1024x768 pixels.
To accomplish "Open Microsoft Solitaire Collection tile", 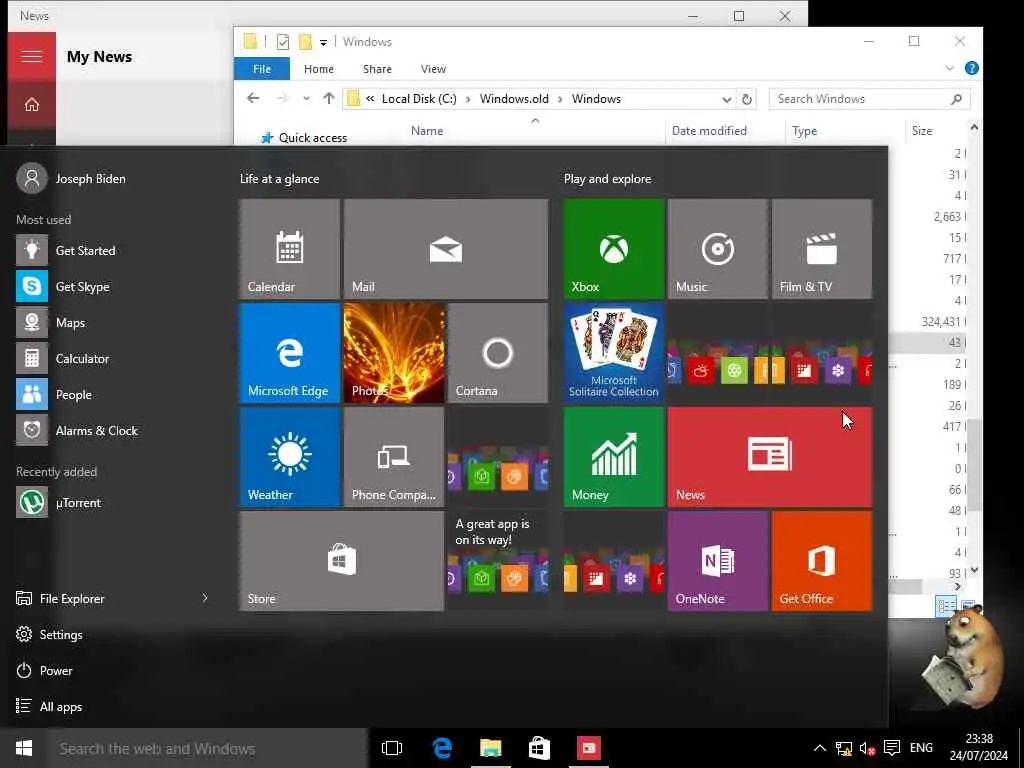I will 613,353.
